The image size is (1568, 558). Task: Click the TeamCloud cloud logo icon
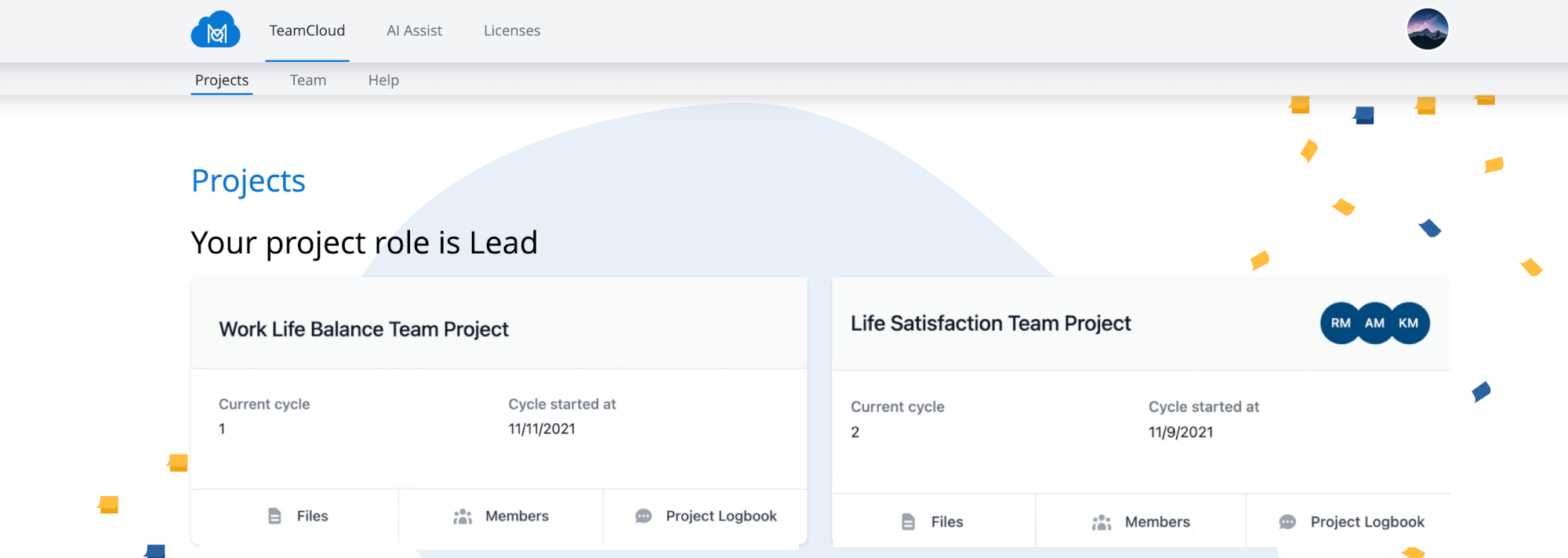[x=216, y=31]
